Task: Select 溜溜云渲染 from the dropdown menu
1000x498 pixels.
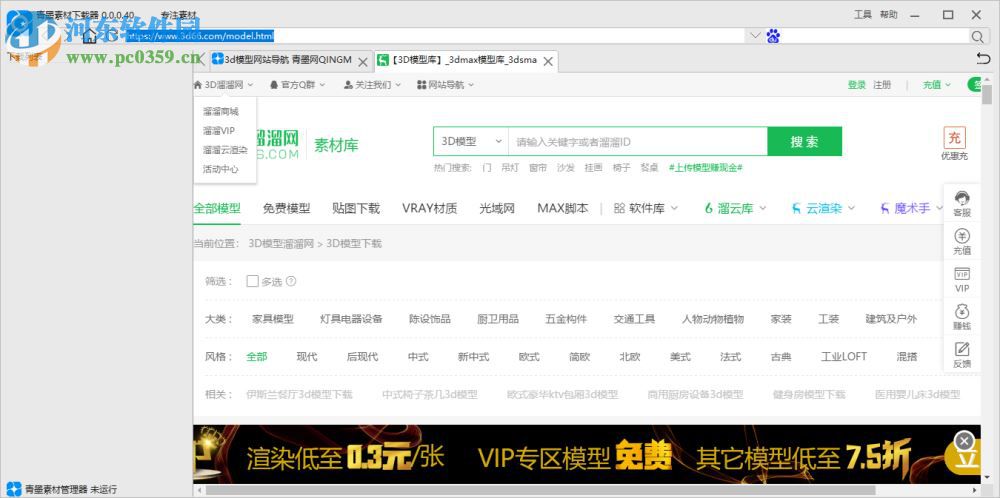Action: [x=225, y=150]
